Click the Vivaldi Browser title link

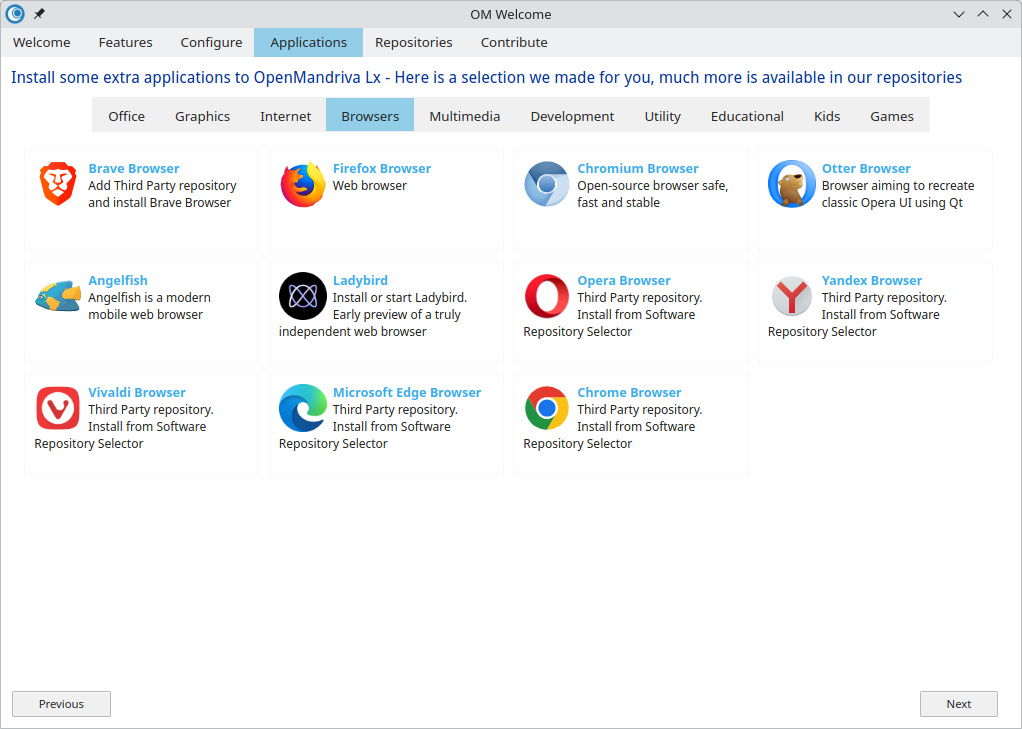tap(137, 393)
